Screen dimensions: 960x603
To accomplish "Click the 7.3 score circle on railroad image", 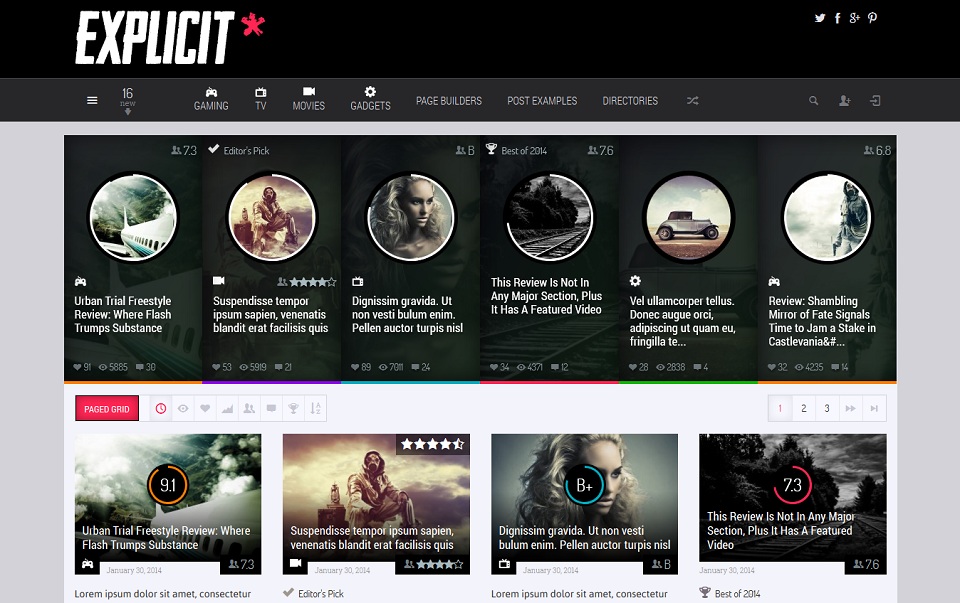I will click(x=792, y=485).
